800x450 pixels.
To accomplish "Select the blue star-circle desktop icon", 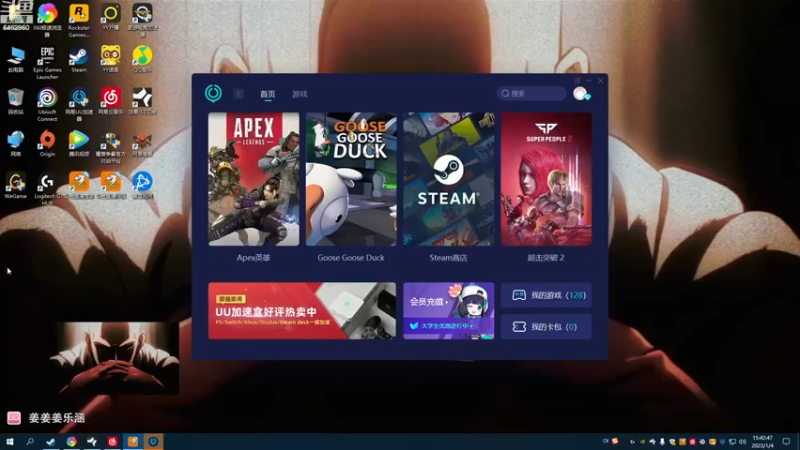I will pyautogui.click(x=142, y=185).
